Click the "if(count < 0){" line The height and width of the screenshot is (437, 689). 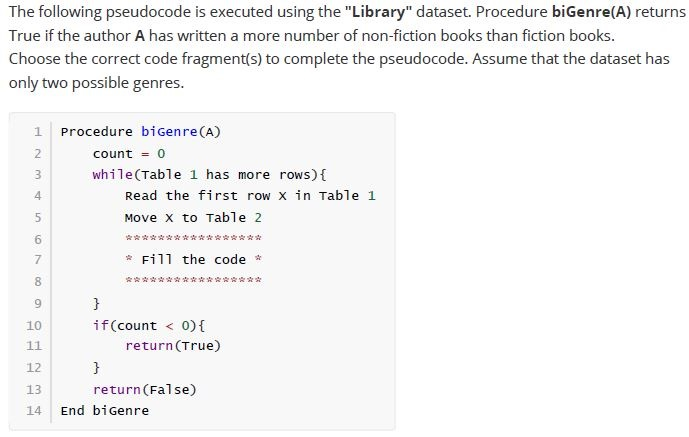tap(149, 325)
